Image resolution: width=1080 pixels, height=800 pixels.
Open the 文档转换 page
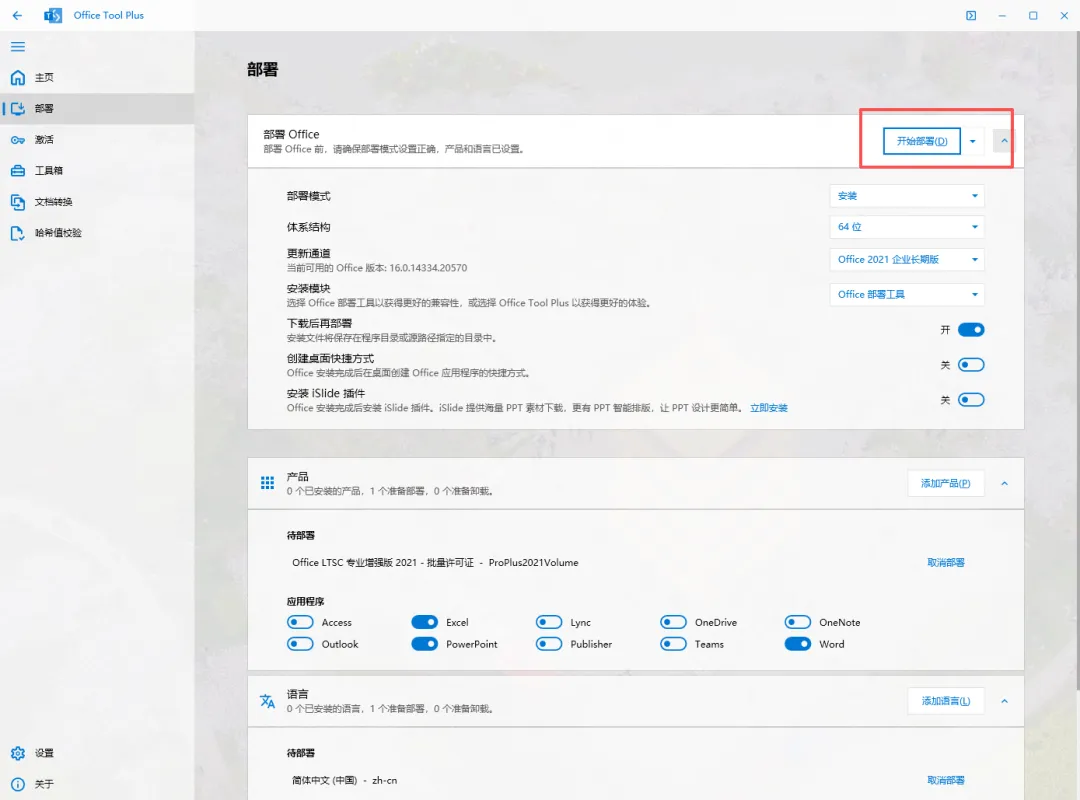[97, 202]
